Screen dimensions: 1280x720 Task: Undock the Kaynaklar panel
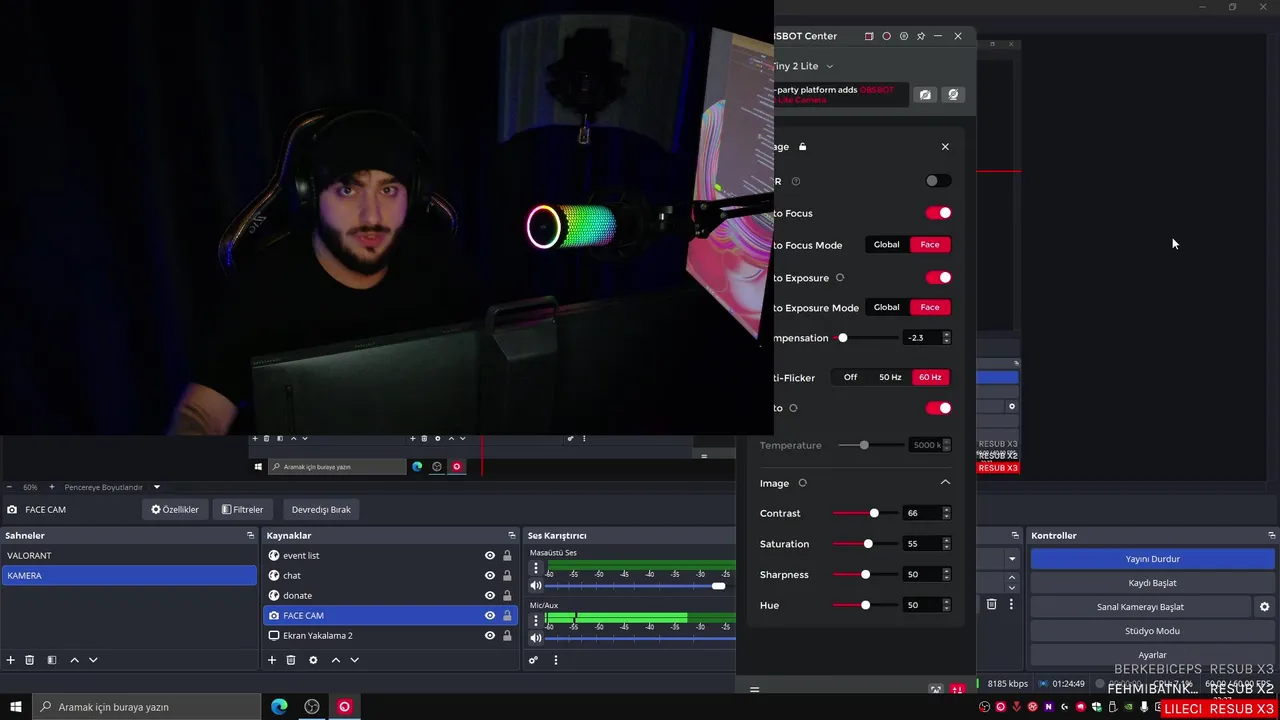coord(512,535)
